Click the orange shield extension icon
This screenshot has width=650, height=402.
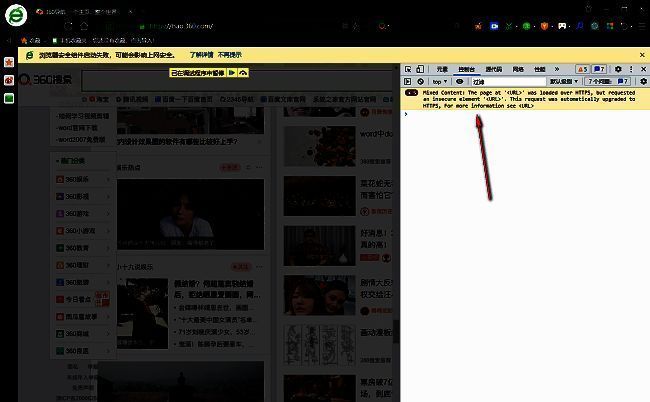(x=544, y=26)
